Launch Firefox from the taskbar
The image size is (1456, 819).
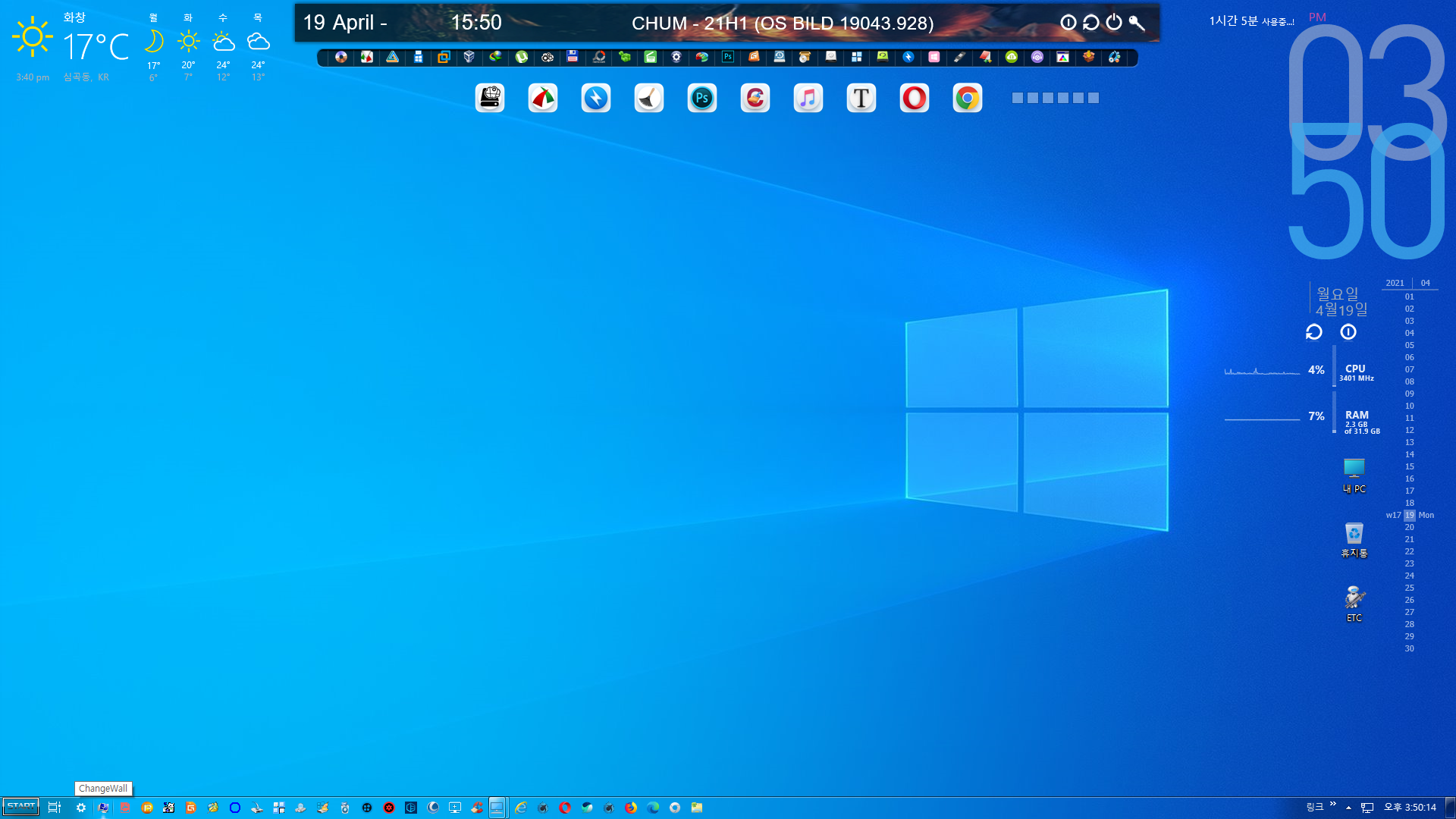coord(631,808)
